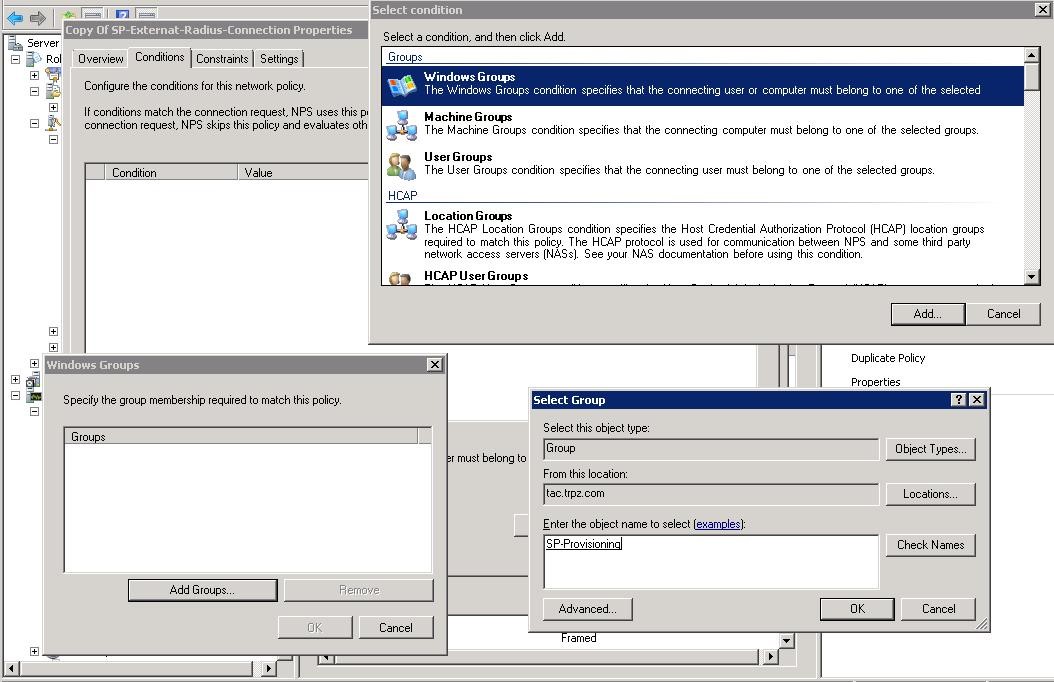The image size is (1054, 682).
Task: Open the Framed dropdown
Action: tap(785, 638)
